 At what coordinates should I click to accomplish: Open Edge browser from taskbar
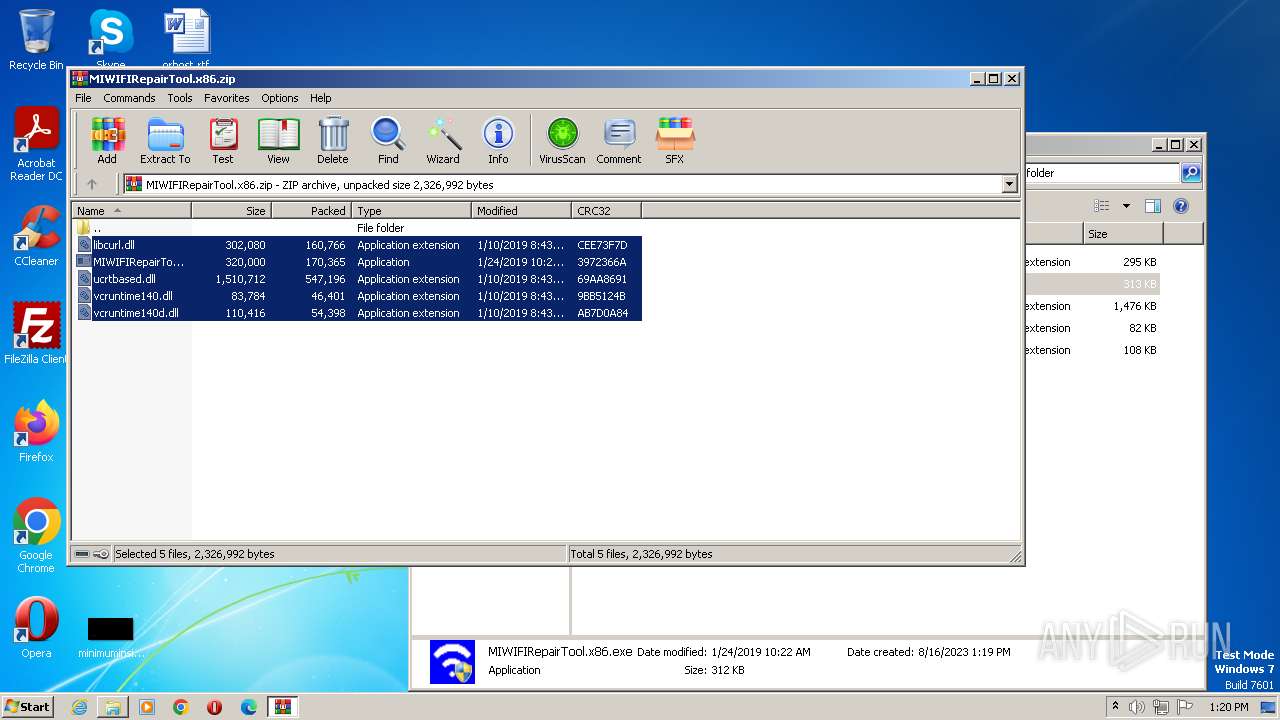(x=248, y=707)
